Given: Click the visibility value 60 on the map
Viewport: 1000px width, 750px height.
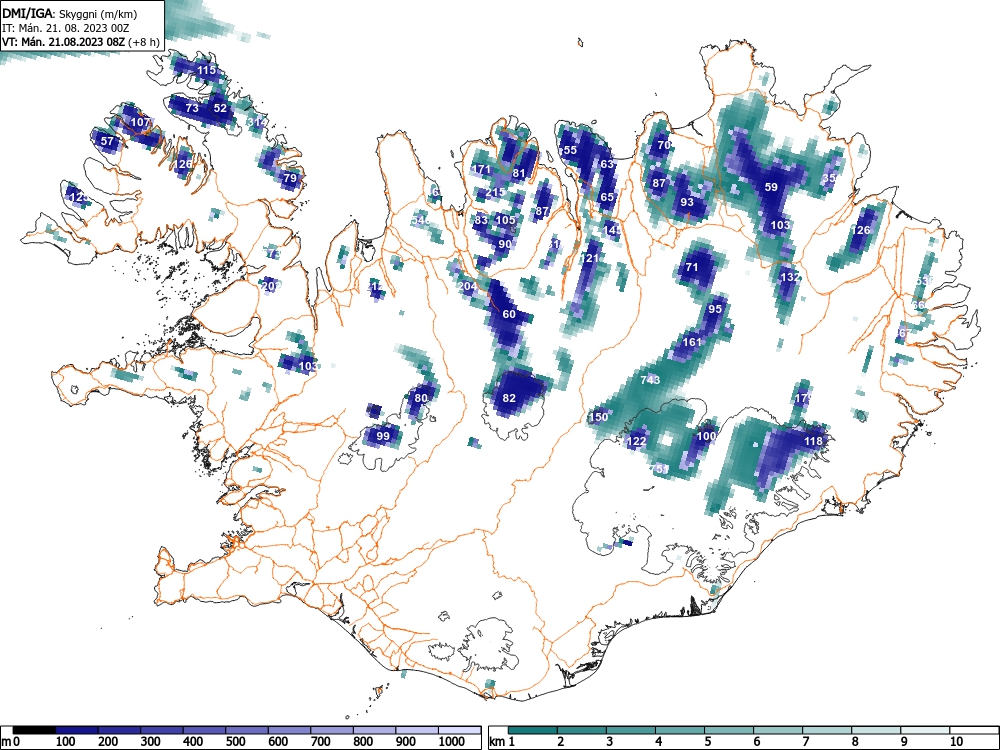Looking at the screenshot, I should pyautogui.click(x=509, y=314).
